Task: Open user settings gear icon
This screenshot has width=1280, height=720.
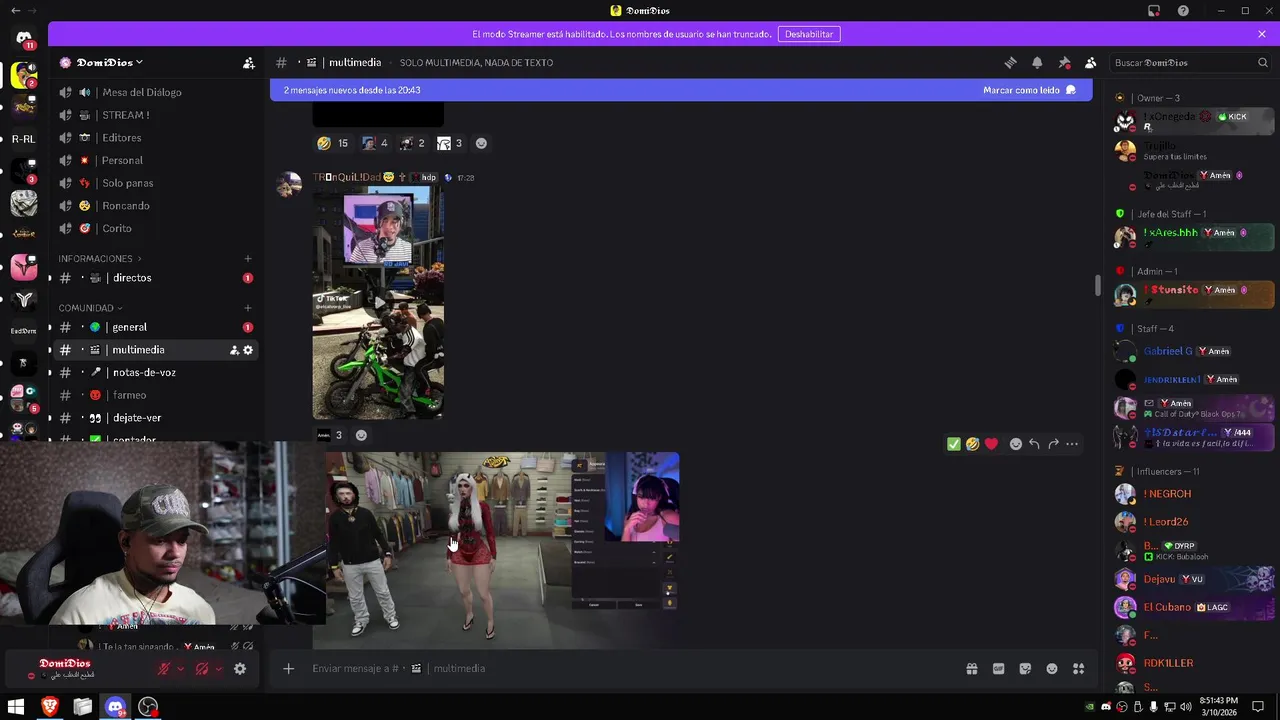Action: tap(240, 669)
